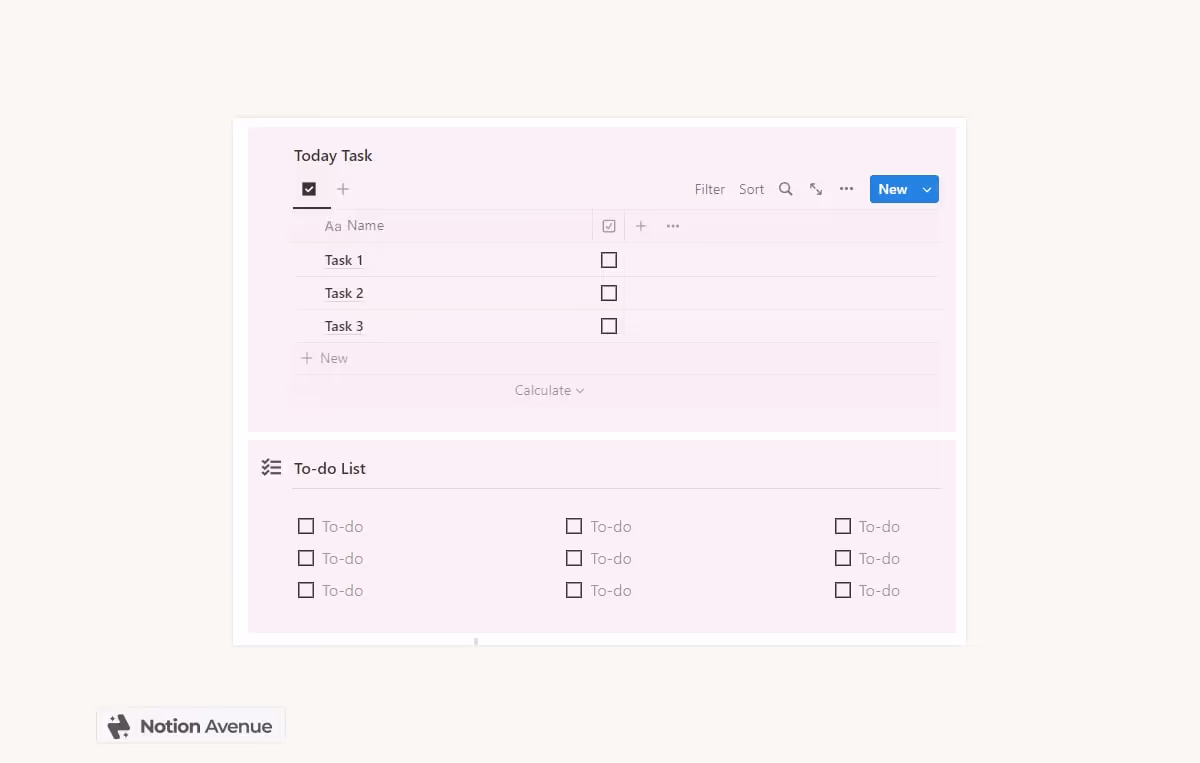Select the checkbox table view tab

tap(309, 189)
